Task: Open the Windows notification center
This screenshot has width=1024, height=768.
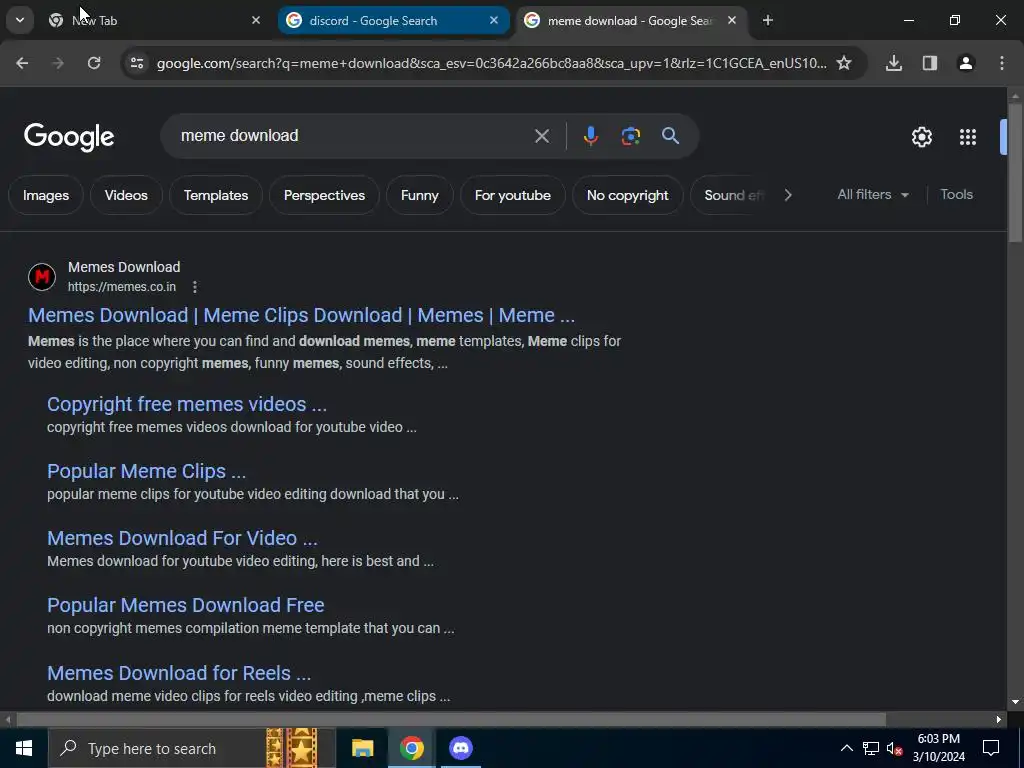Action: coord(991,748)
